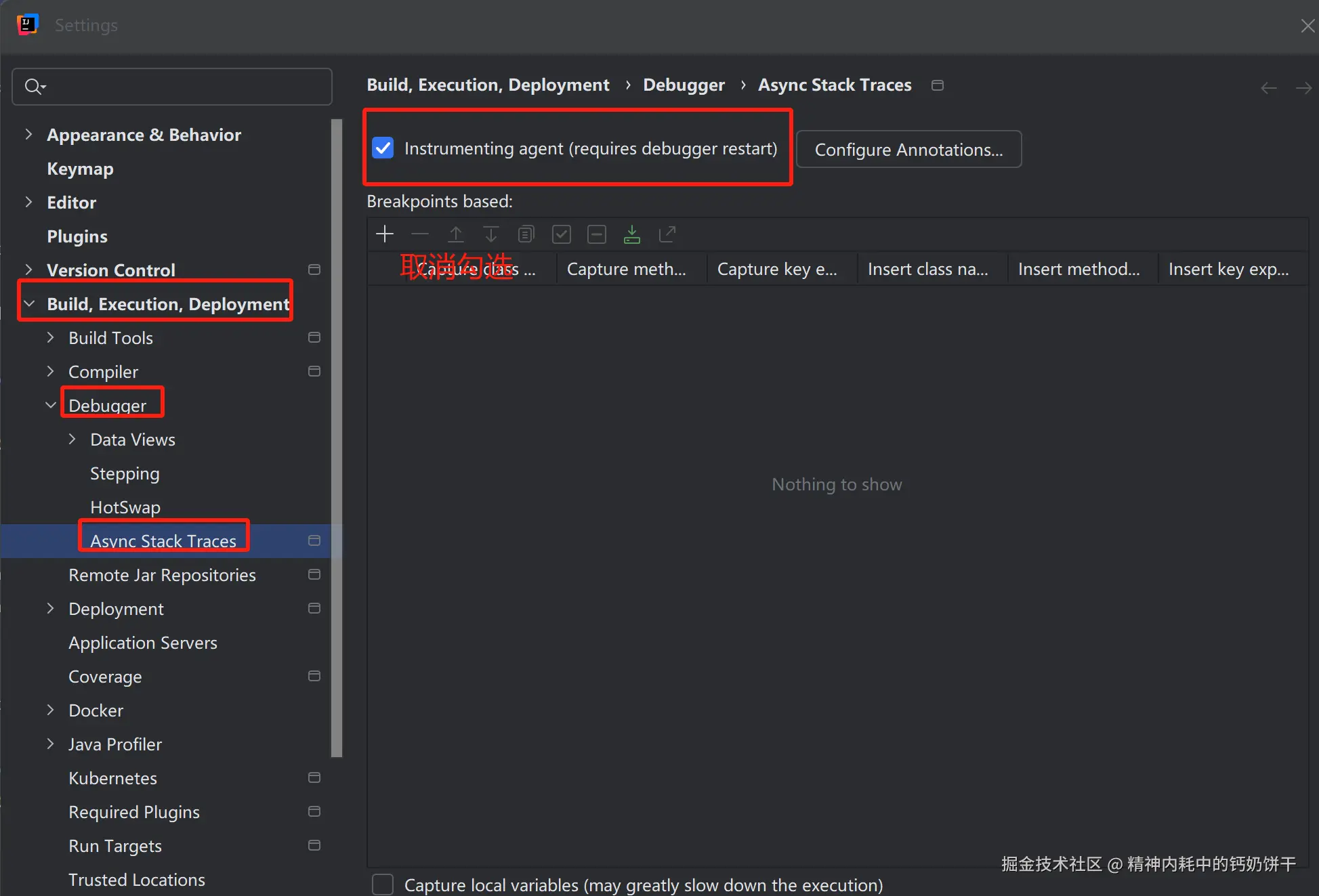The image size is (1319, 896).
Task: Click the Move Up arrow toolbar icon
Action: [456, 234]
